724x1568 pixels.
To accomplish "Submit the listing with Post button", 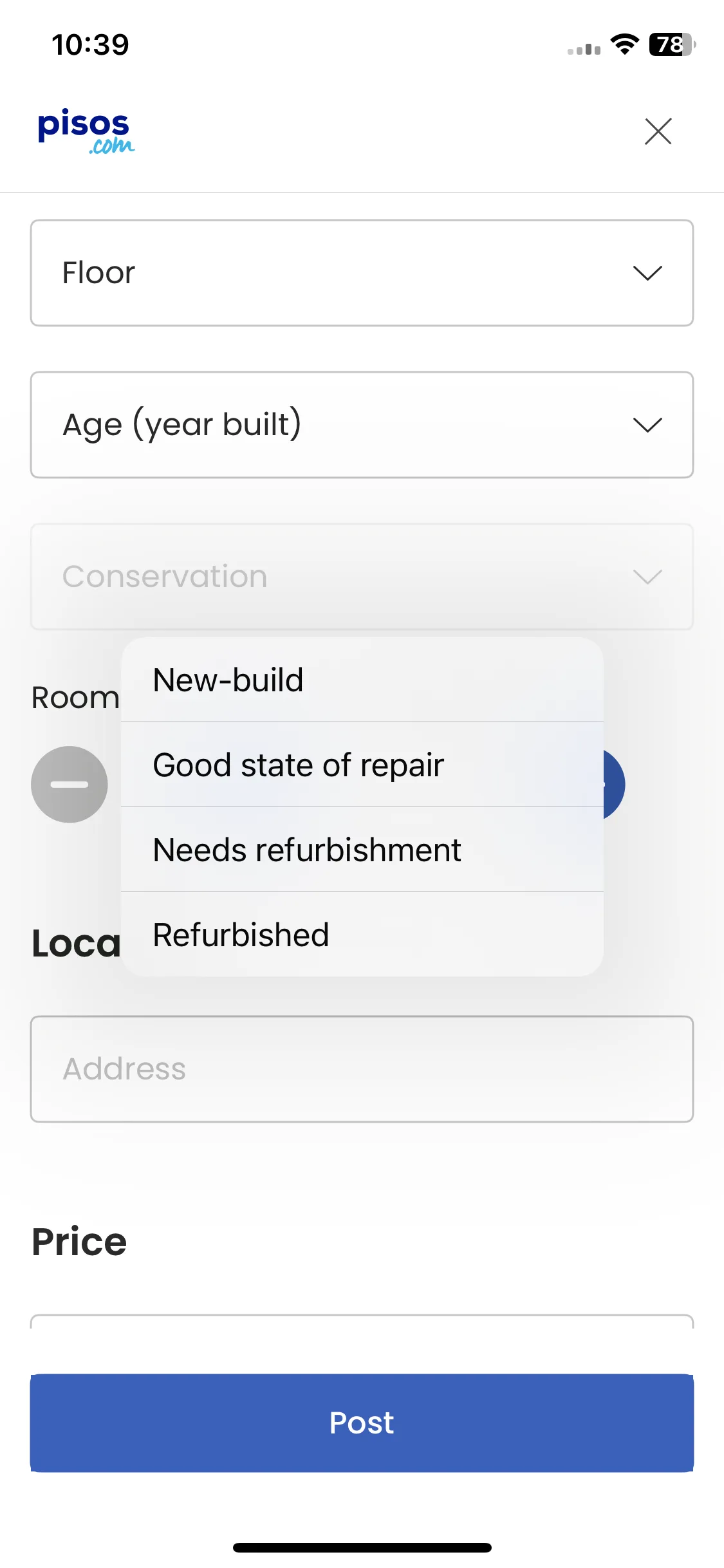I will 362,1423.
